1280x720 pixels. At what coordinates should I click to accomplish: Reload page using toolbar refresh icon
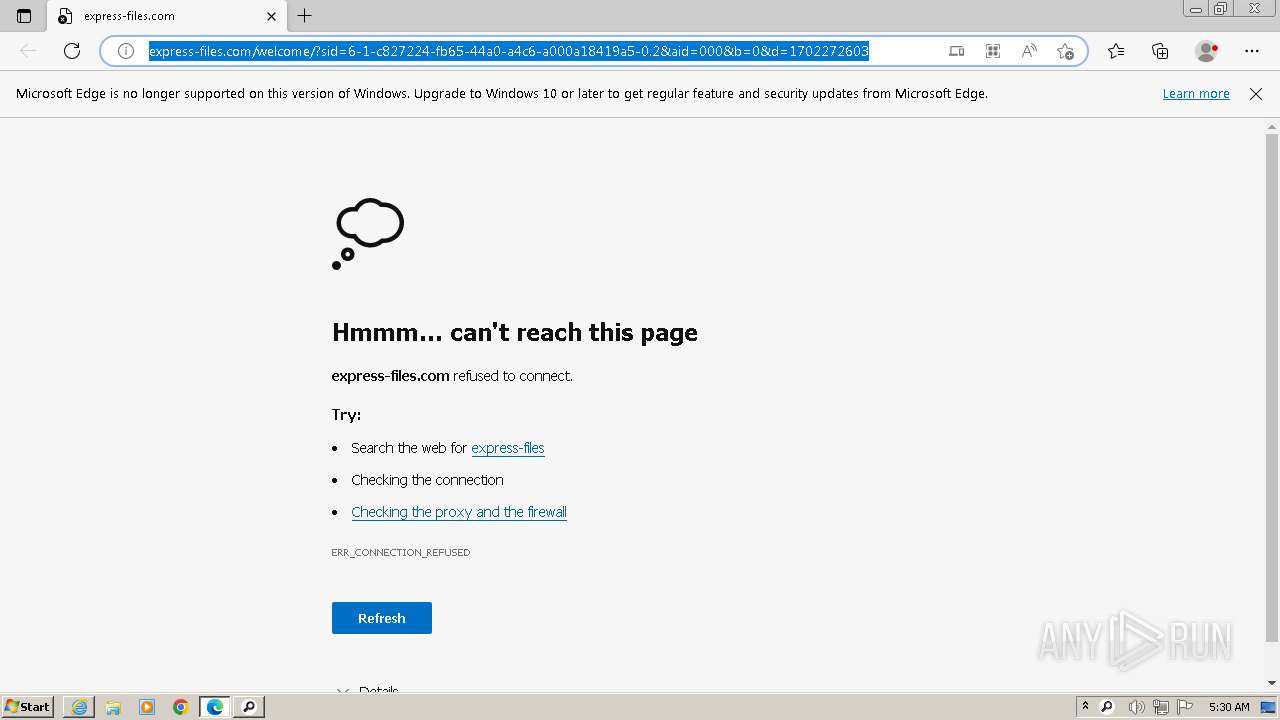[x=72, y=51]
